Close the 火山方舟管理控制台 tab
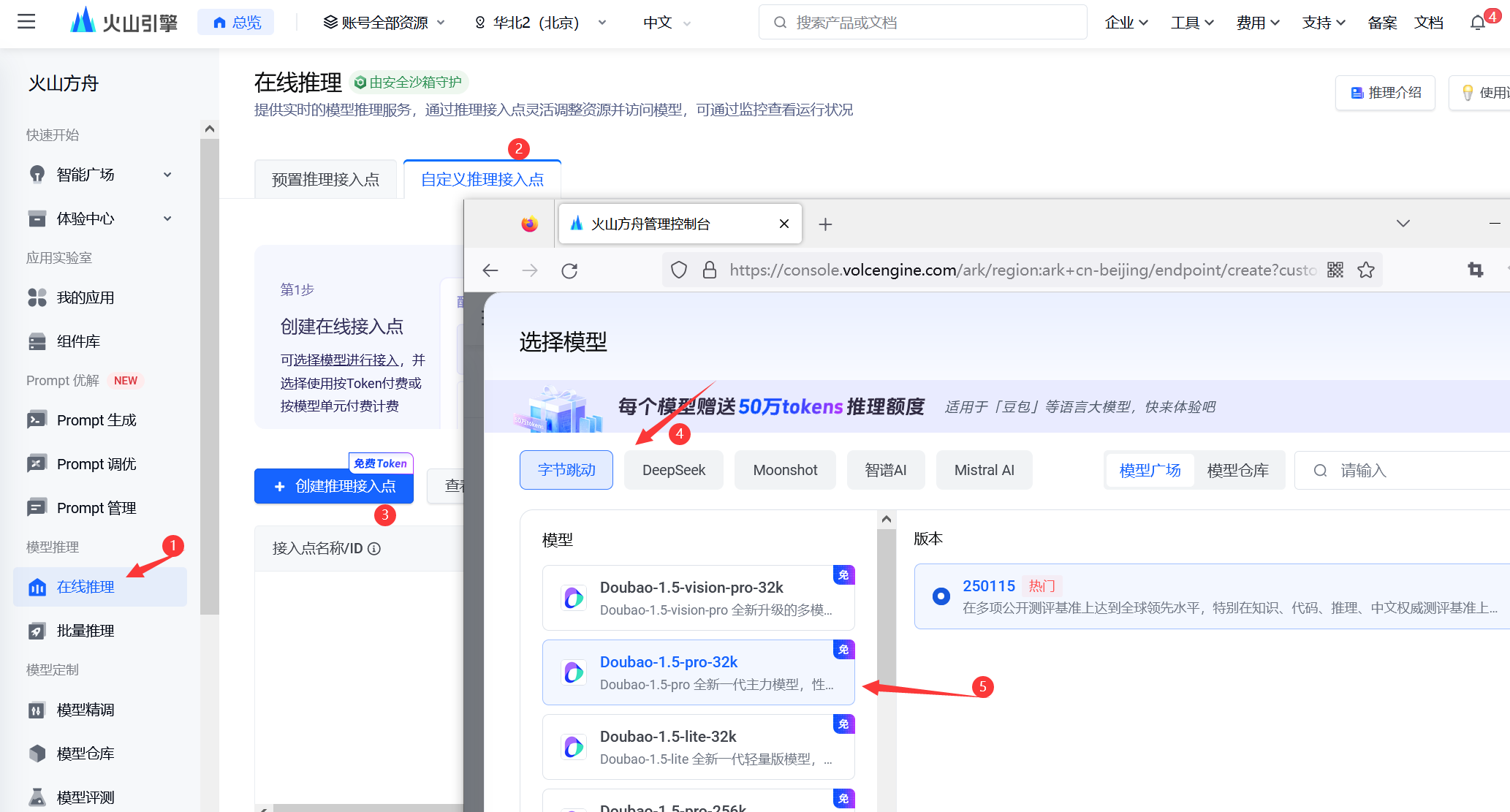 pyautogui.click(x=784, y=224)
